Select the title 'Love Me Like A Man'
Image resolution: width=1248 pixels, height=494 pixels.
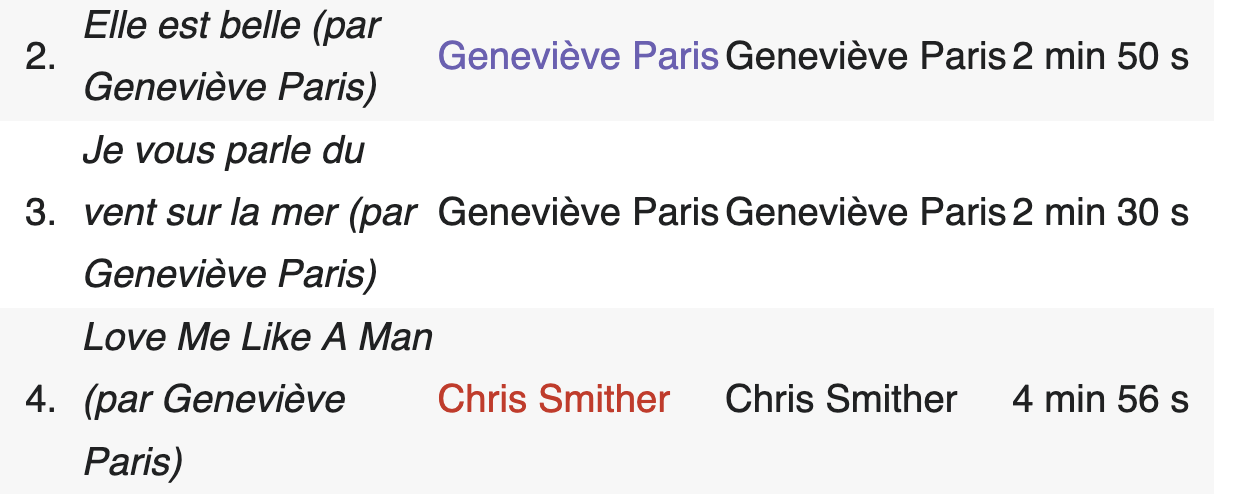pos(258,338)
